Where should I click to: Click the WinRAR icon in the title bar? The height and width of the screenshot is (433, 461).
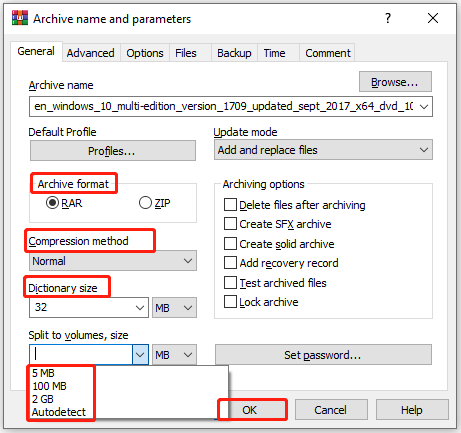[20, 18]
